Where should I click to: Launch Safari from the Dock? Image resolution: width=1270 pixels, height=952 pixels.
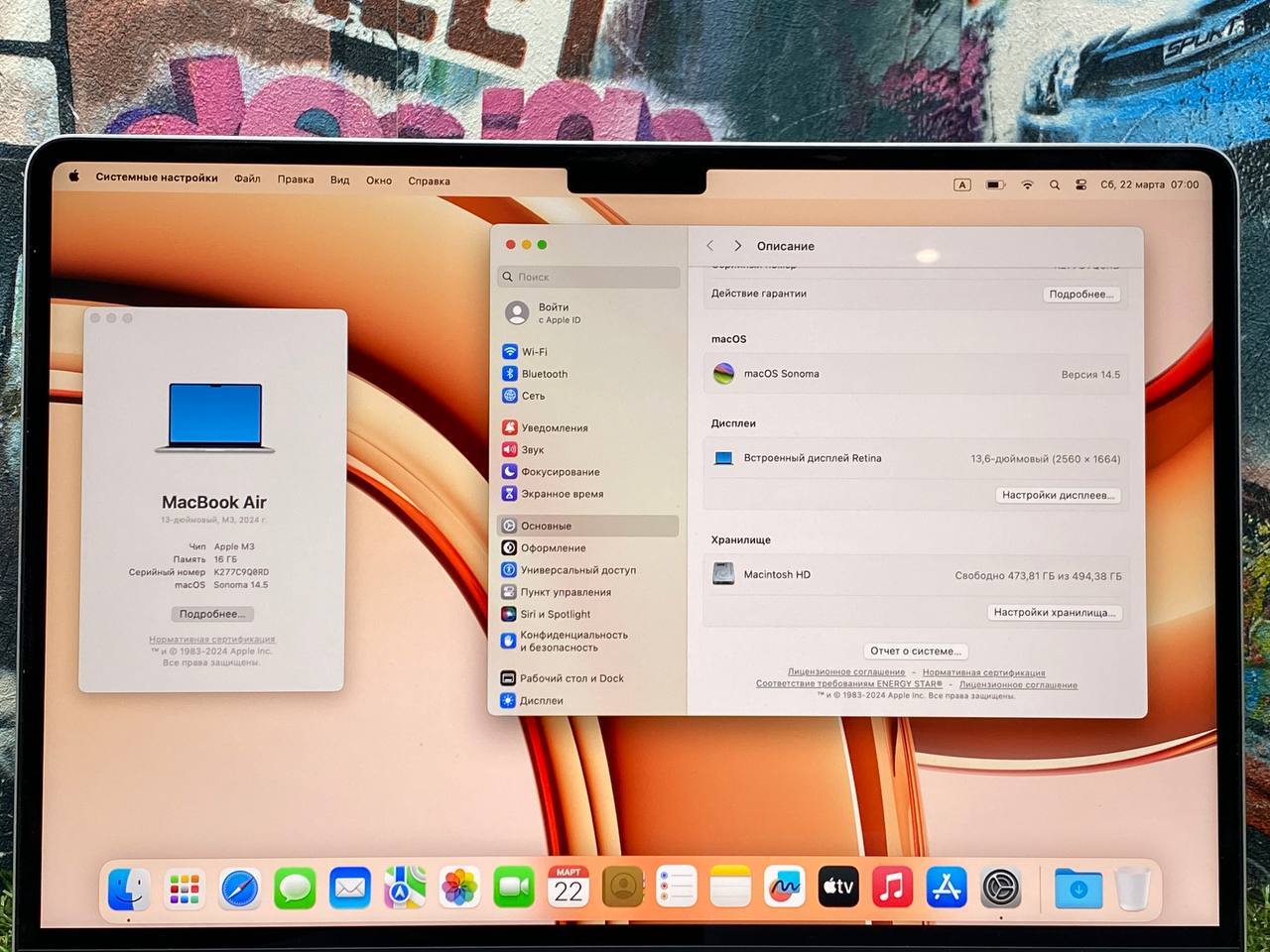point(240,888)
